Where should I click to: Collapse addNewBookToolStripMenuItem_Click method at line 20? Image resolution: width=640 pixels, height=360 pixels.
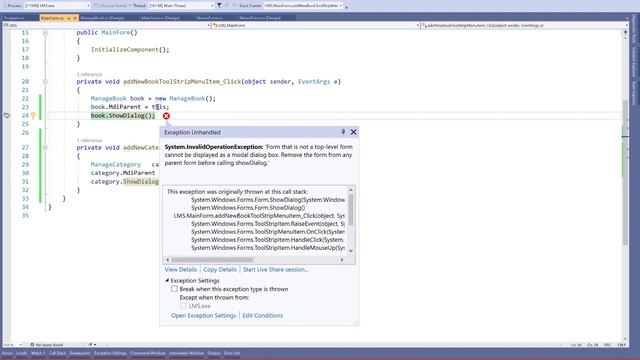coord(45,82)
